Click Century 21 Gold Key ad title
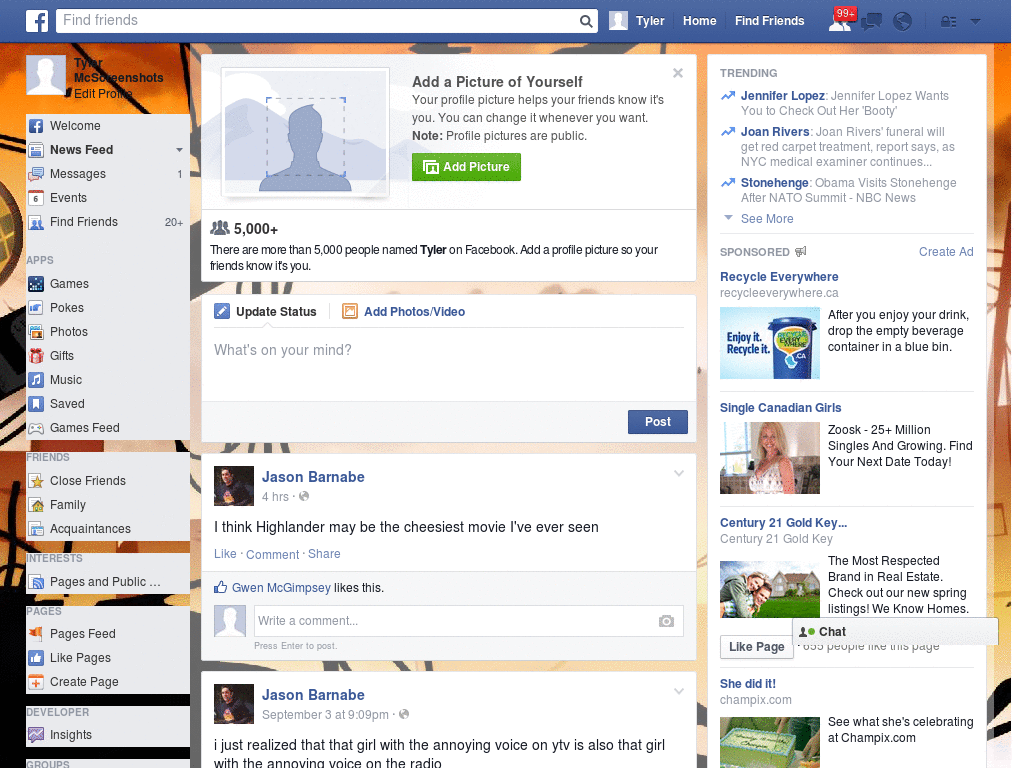 tap(783, 522)
